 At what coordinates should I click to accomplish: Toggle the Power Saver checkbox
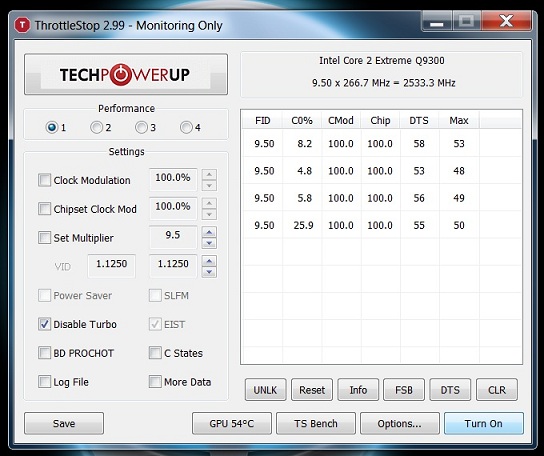pos(44,295)
